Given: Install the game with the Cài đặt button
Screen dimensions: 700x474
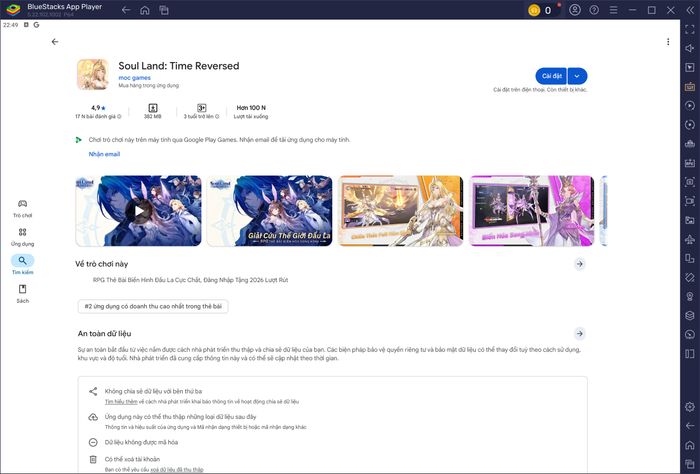Looking at the screenshot, I should tap(551, 76).
